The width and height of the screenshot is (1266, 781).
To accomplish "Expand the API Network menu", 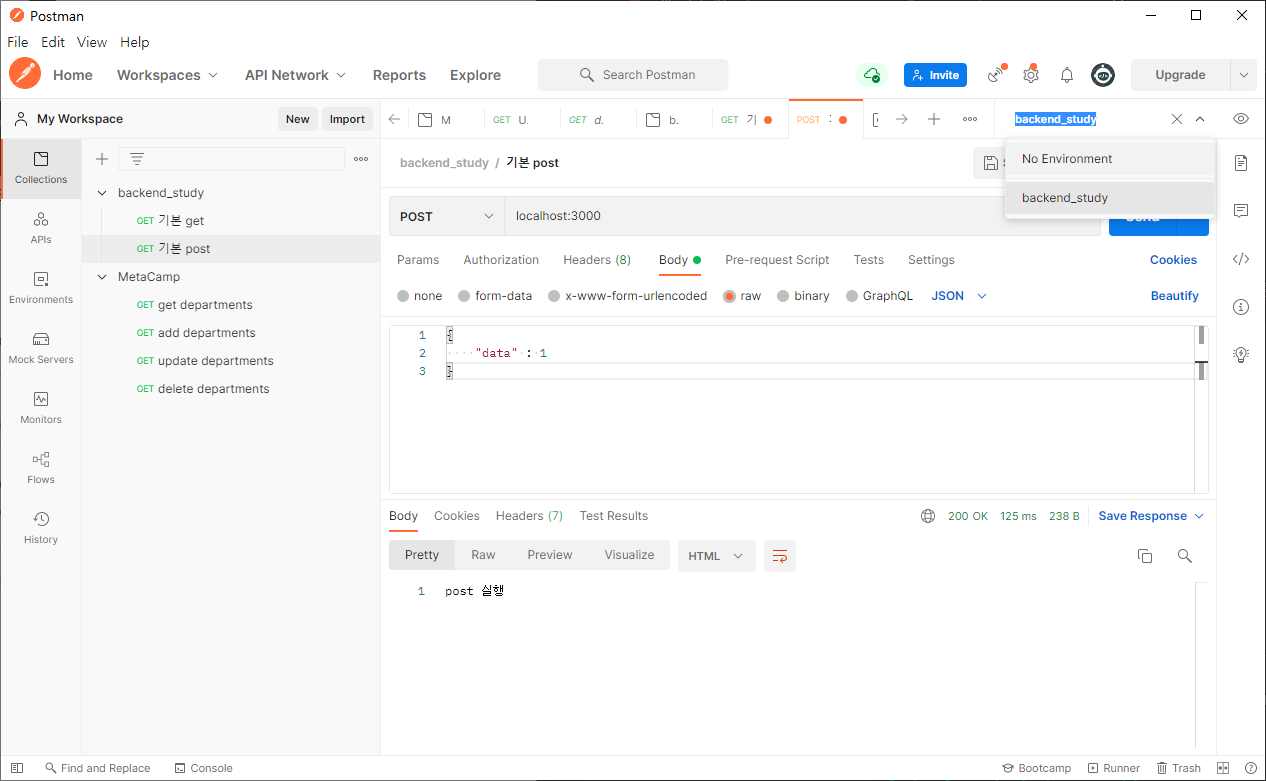I will coord(296,75).
